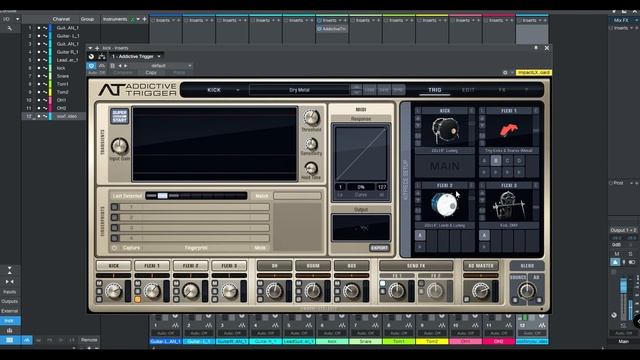This screenshot has height=360, width=640.
Task: Open the Channel tab in console list
Action: click(x=61, y=19)
